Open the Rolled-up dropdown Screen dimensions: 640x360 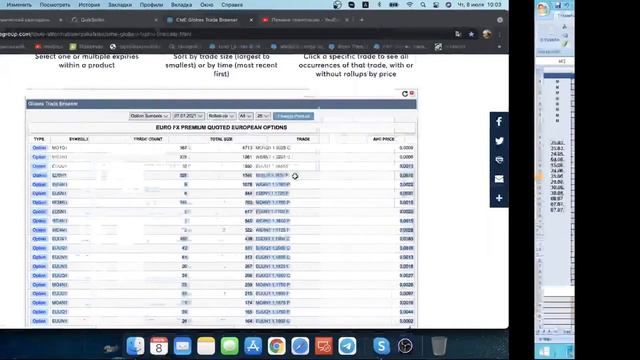(x=221, y=116)
